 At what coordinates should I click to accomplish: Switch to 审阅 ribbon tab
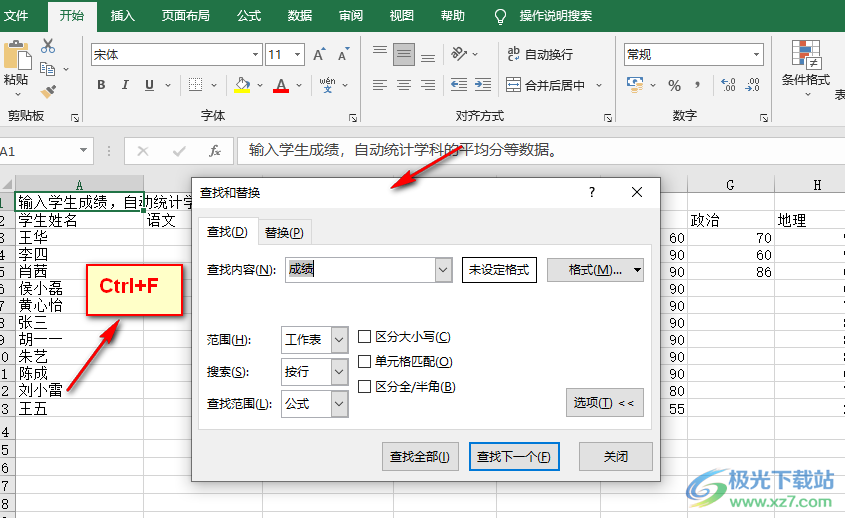pyautogui.click(x=351, y=16)
